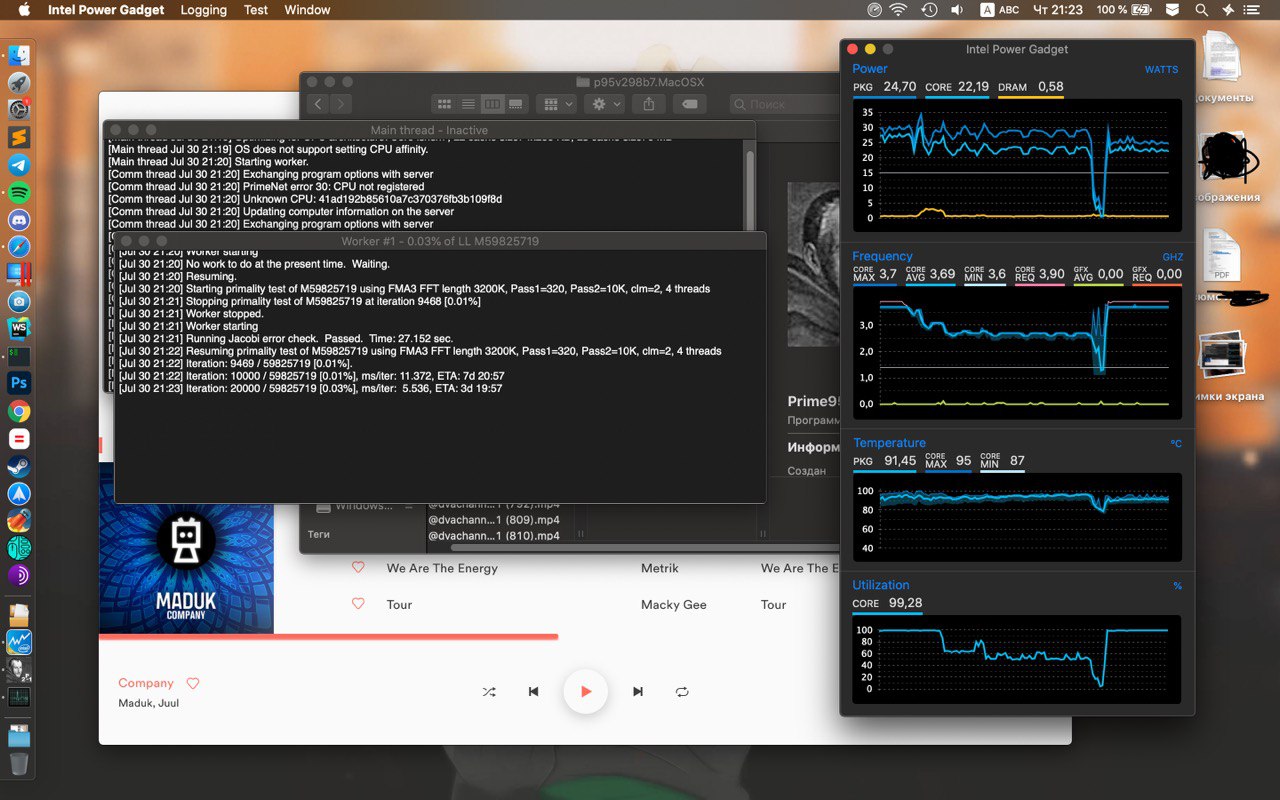The height and width of the screenshot is (800, 1280).
Task: Open Logging menu in menu bar
Action: (203, 10)
